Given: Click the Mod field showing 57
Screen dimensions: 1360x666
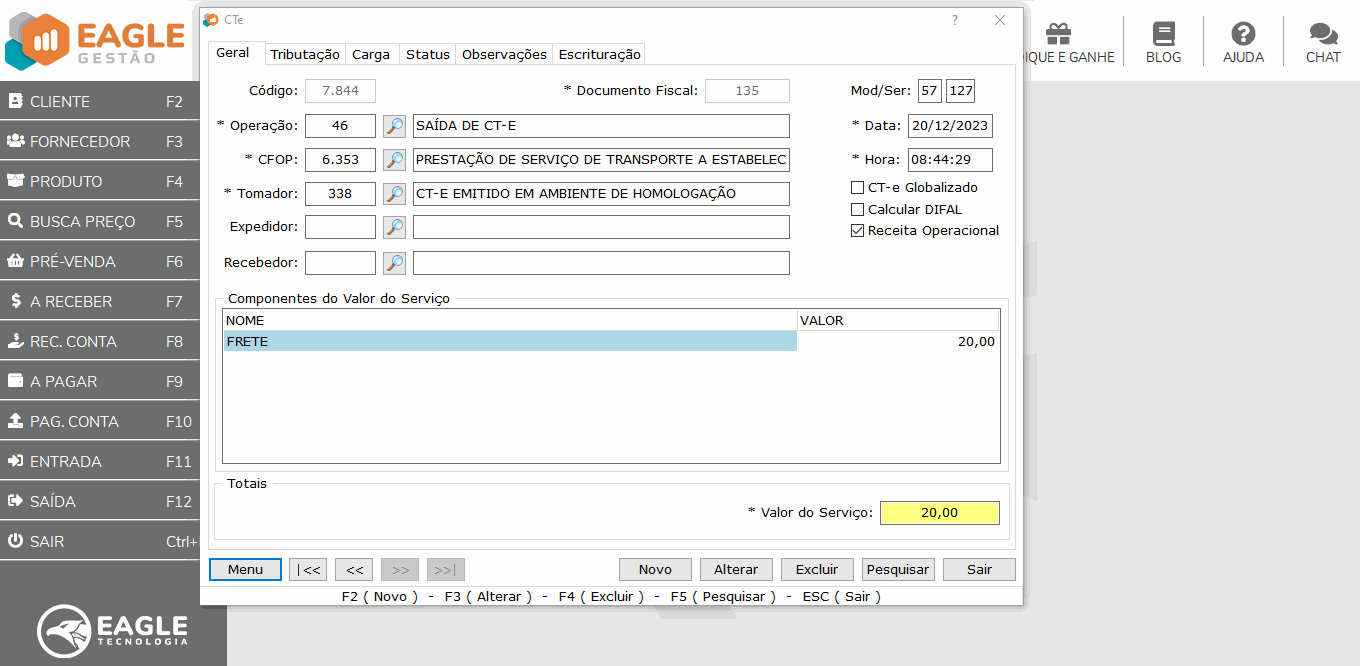Looking at the screenshot, I should (x=930, y=91).
